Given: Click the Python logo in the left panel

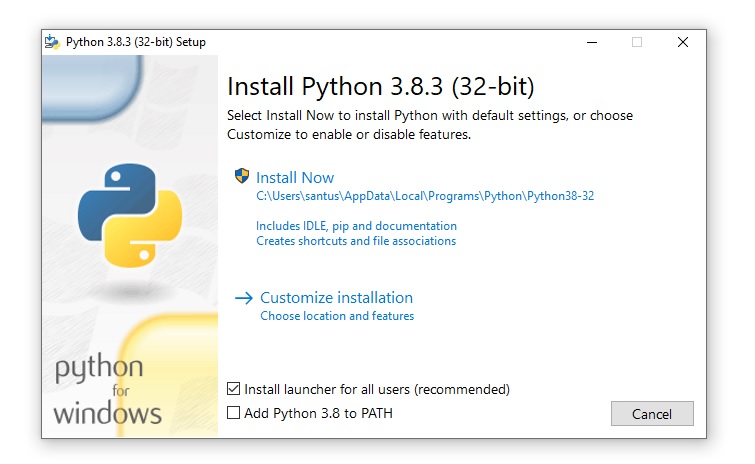Looking at the screenshot, I should point(130,215).
